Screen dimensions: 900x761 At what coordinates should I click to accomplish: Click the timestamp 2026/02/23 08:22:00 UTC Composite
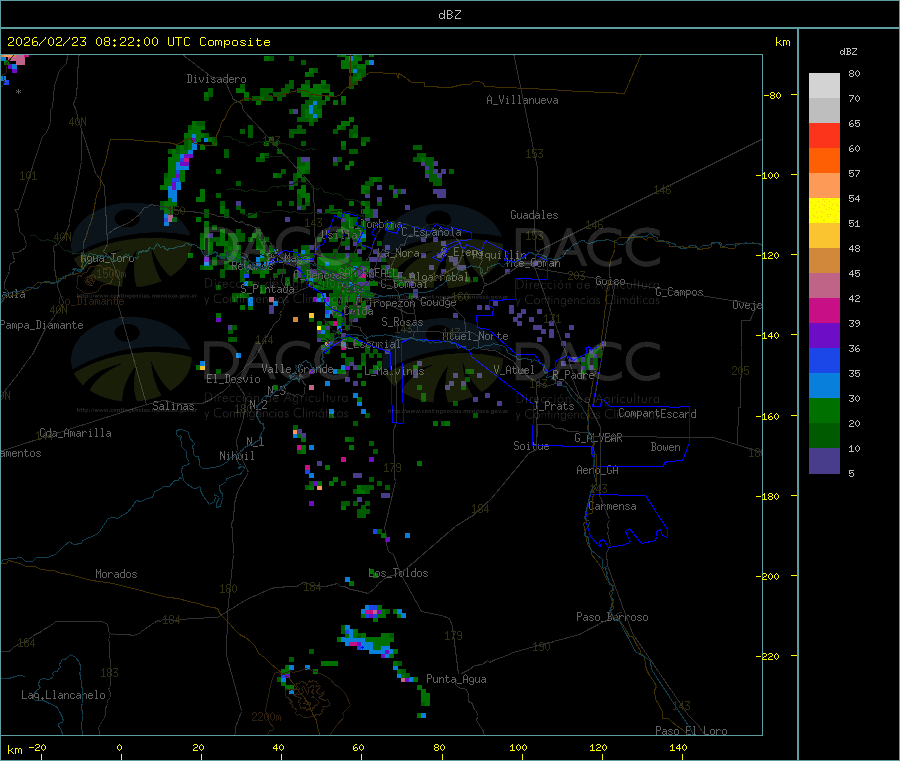[x=138, y=42]
